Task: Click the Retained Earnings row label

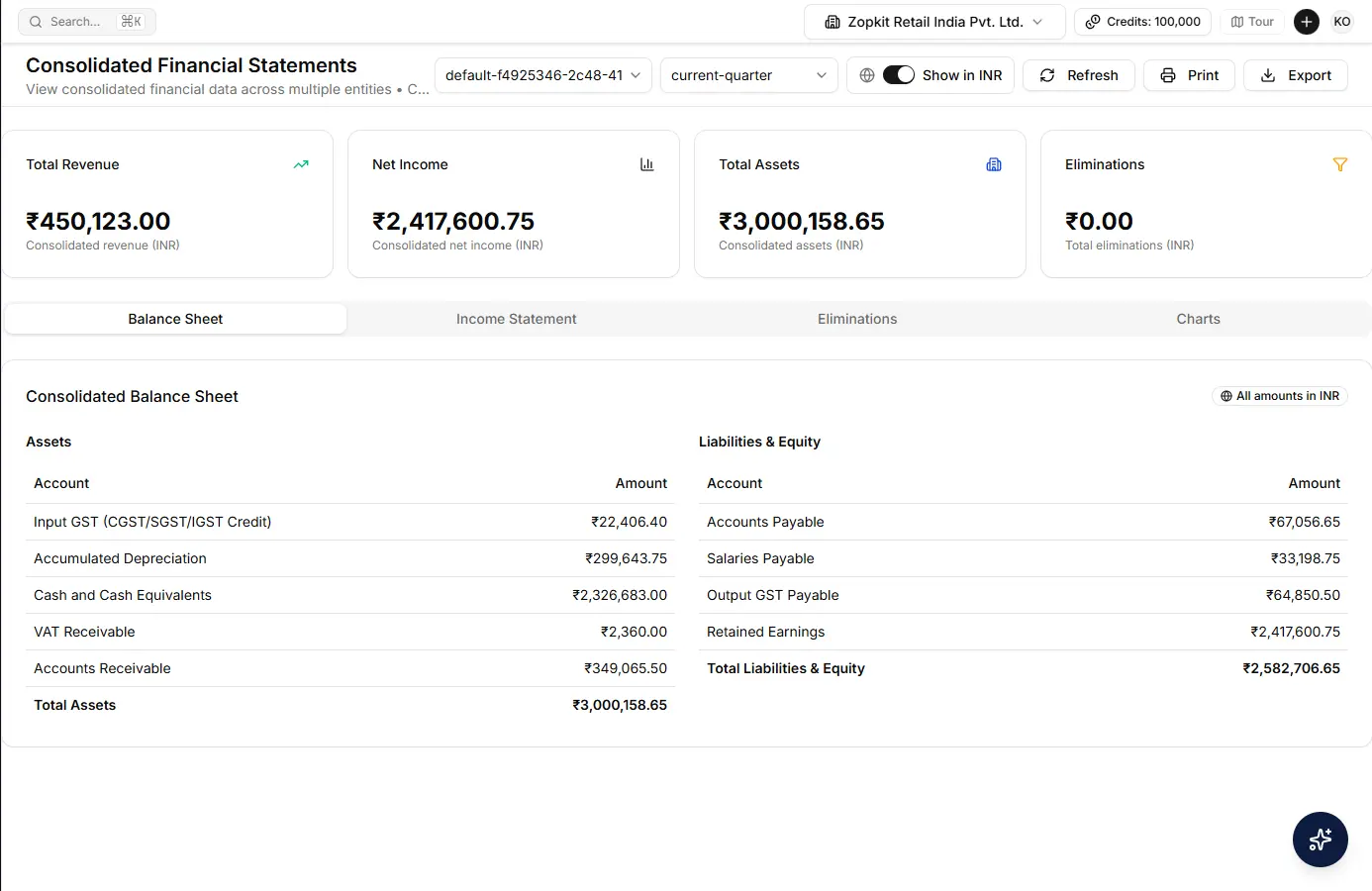Action: click(765, 632)
